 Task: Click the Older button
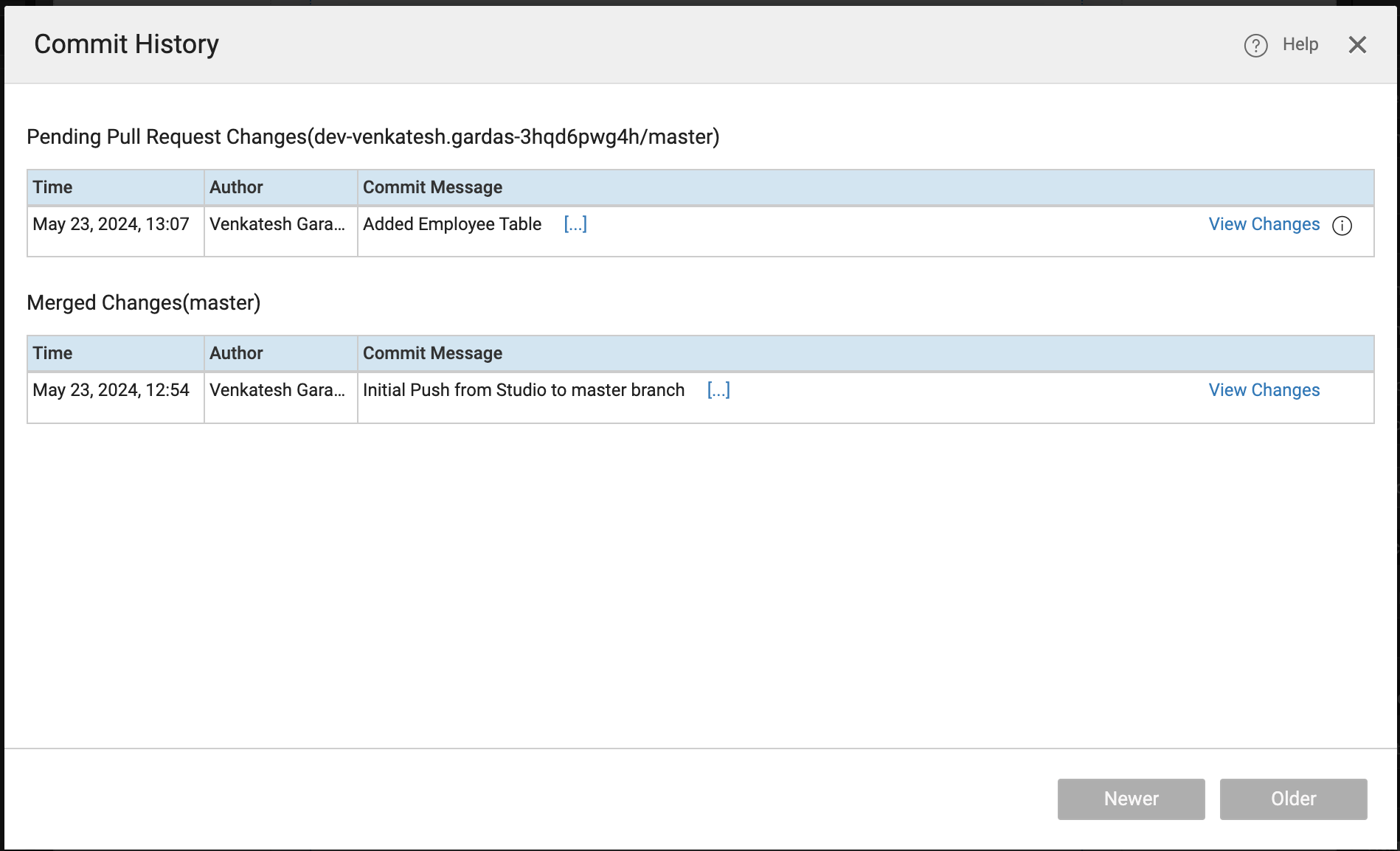pos(1293,799)
